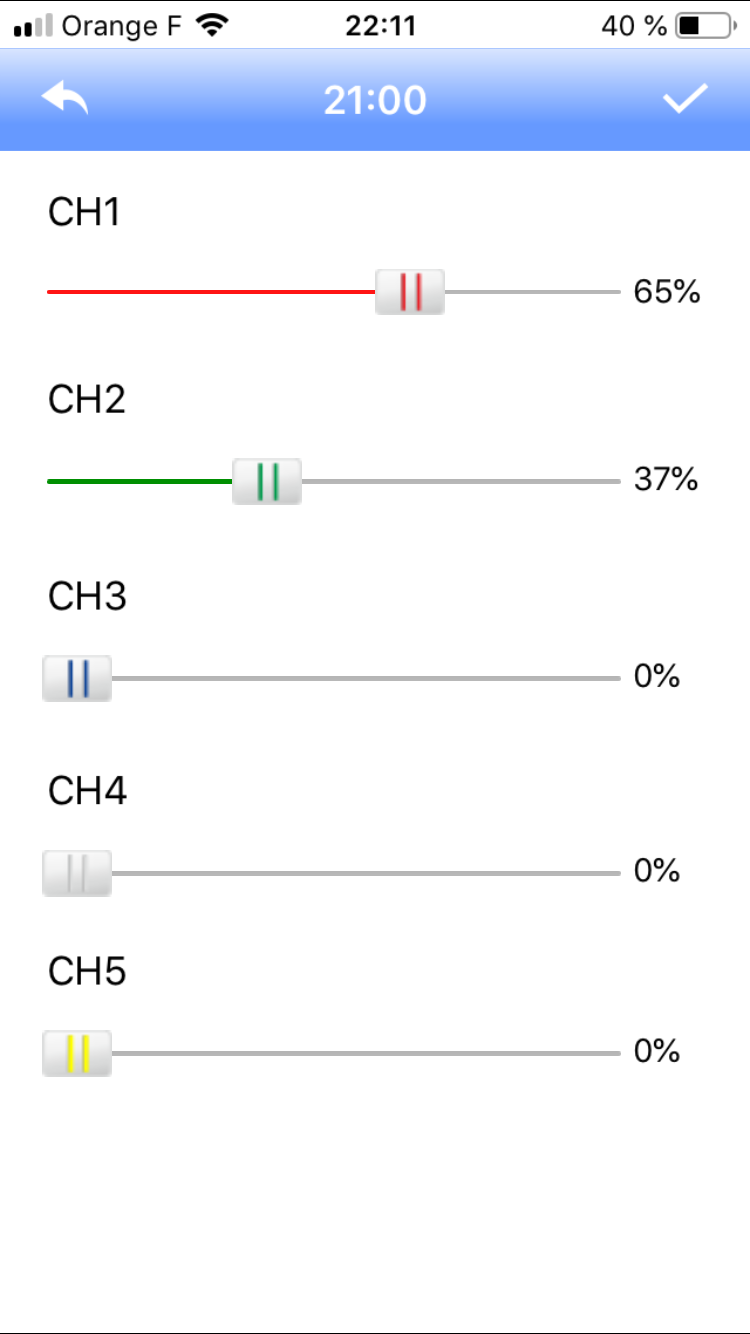
Task: Click the white CH4 slider handle
Action: [x=77, y=873]
